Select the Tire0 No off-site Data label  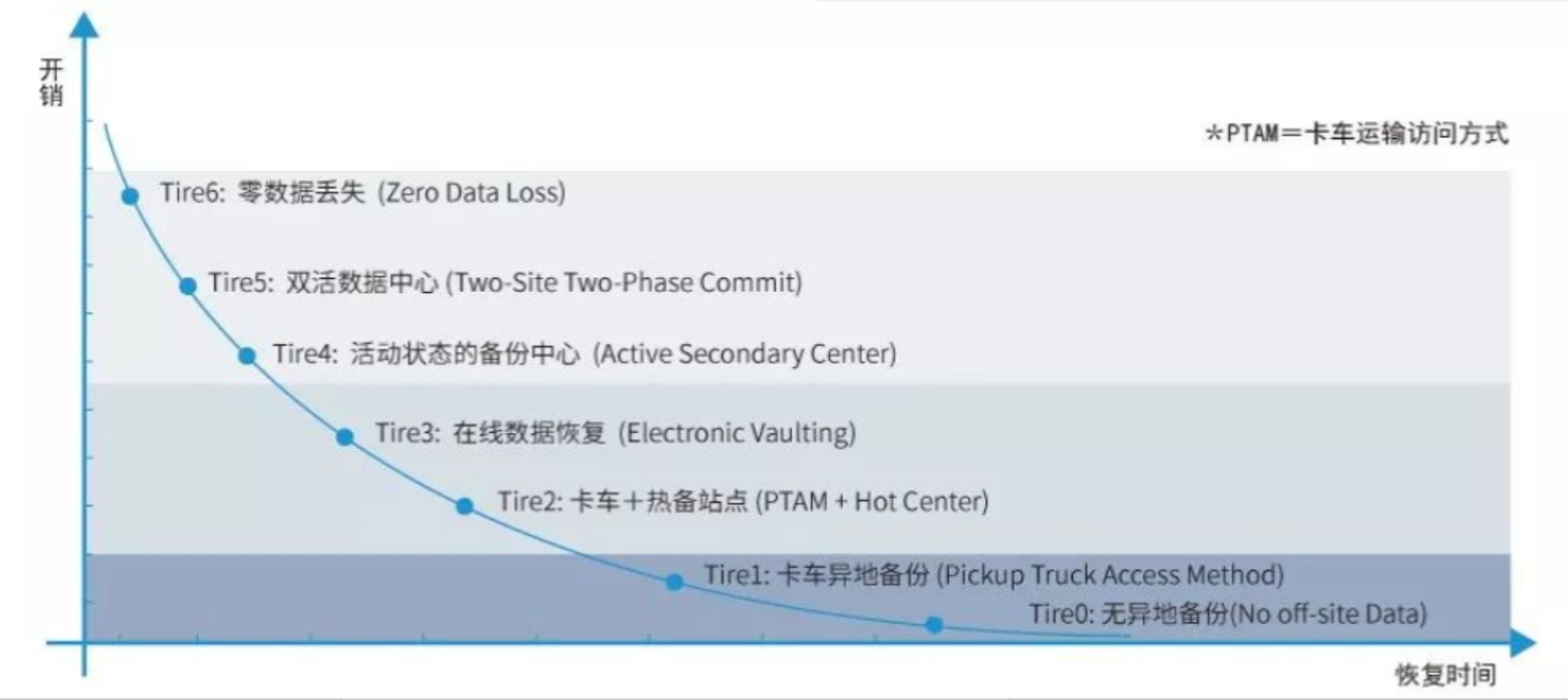(1229, 614)
